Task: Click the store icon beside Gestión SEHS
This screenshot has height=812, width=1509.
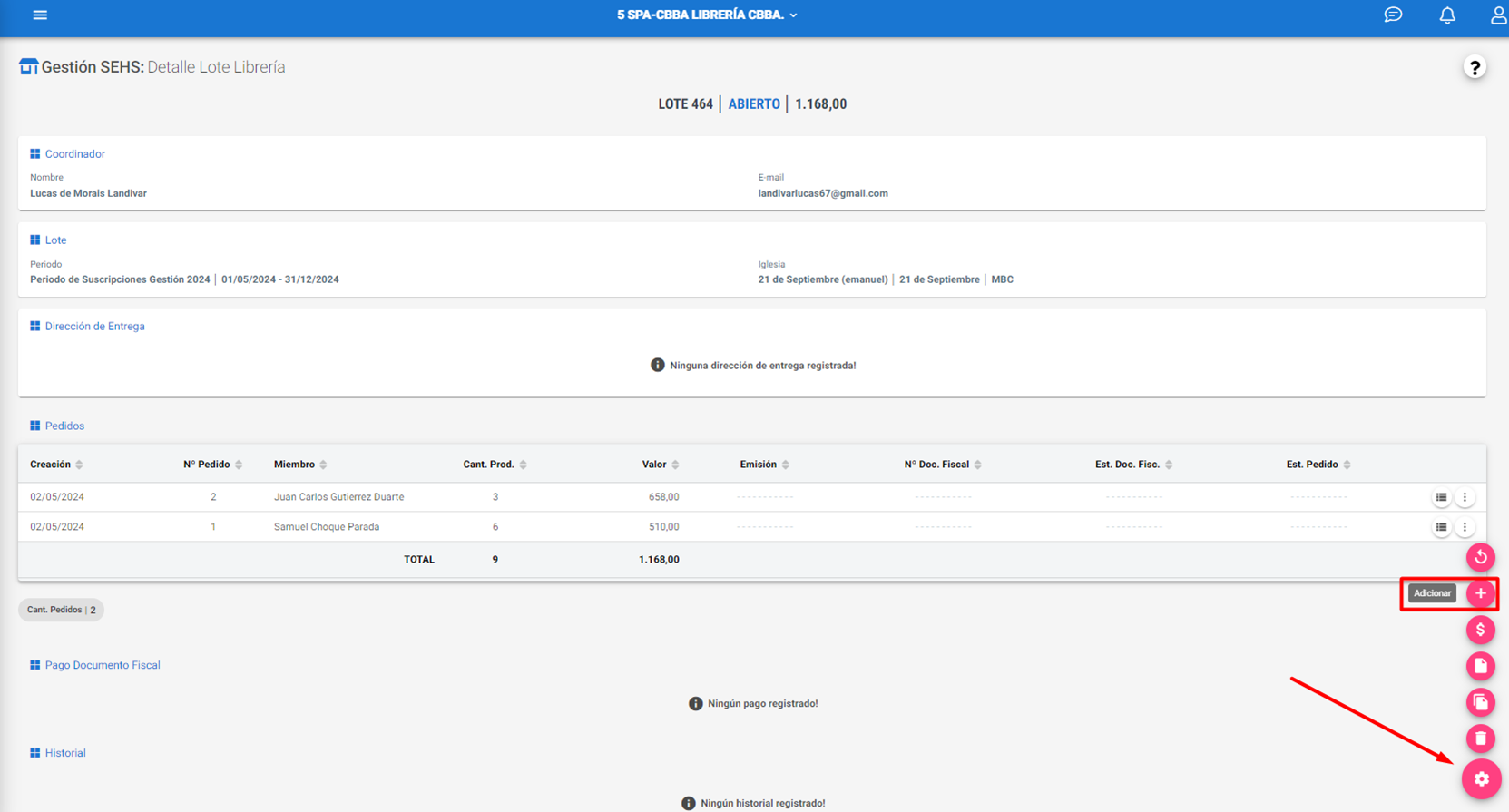Action: click(x=28, y=67)
